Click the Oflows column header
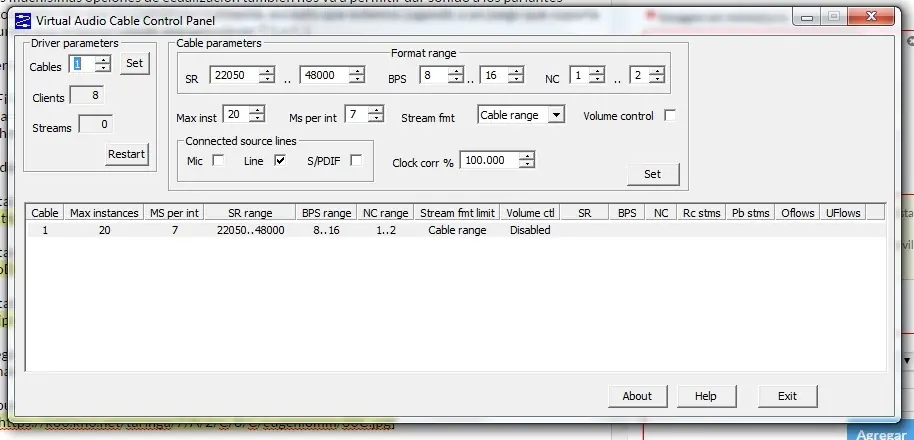 pos(797,213)
